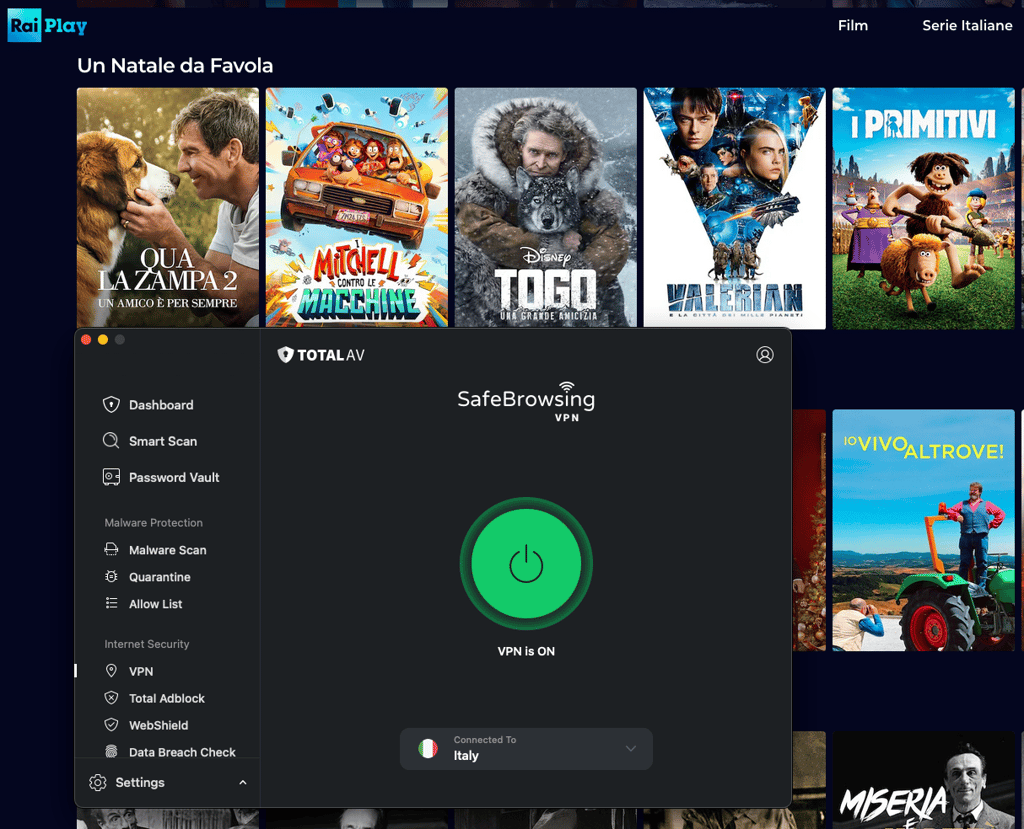The width and height of the screenshot is (1024, 829).
Task: Close the TotalAV window with red button
Action: tap(86, 339)
